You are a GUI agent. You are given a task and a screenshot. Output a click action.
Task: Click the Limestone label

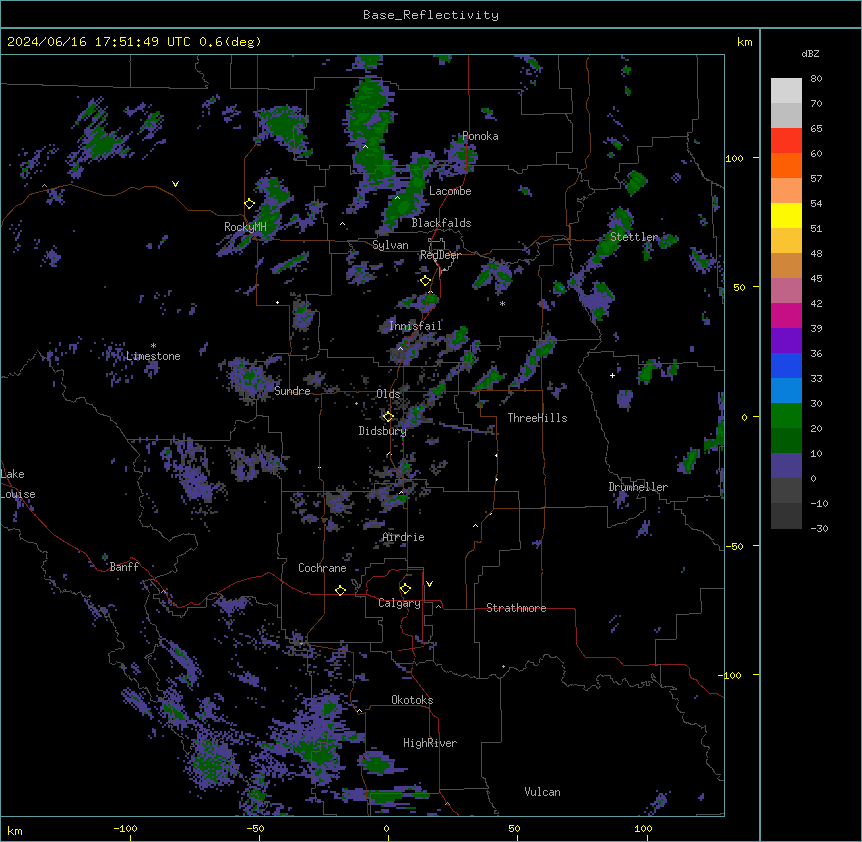tap(153, 356)
